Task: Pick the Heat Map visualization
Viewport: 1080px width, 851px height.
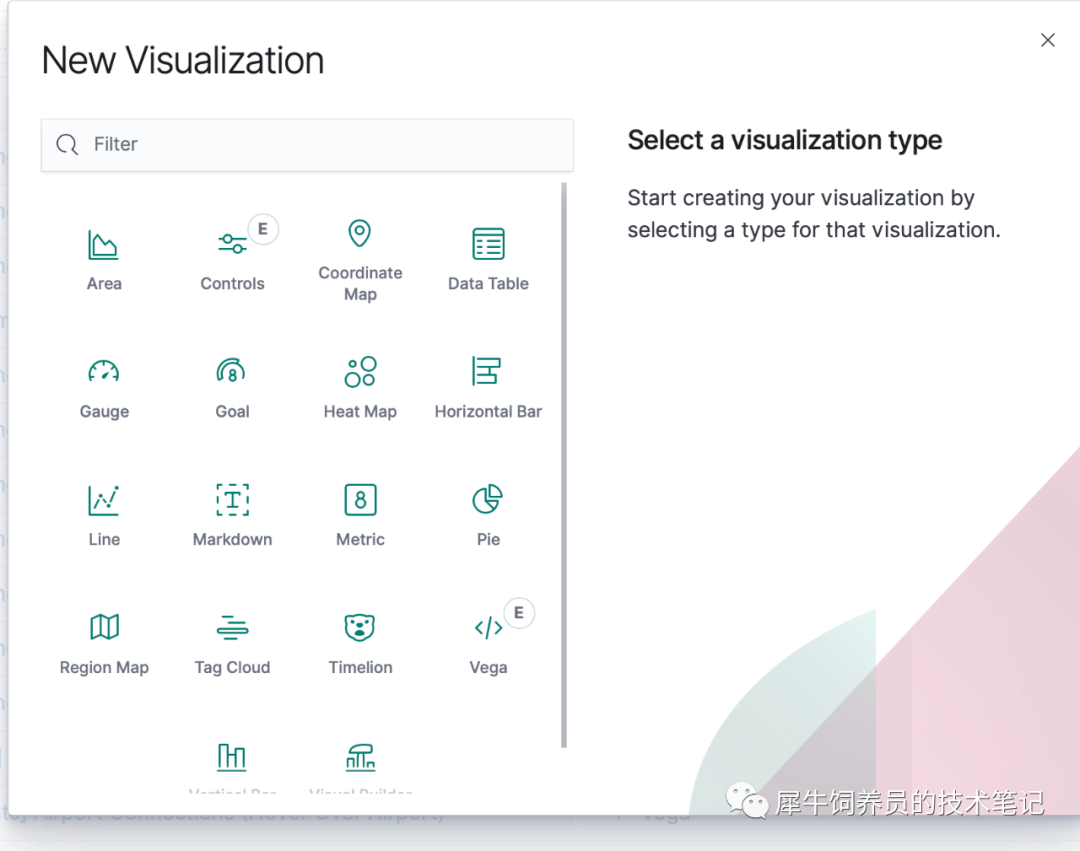Action: tap(360, 388)
